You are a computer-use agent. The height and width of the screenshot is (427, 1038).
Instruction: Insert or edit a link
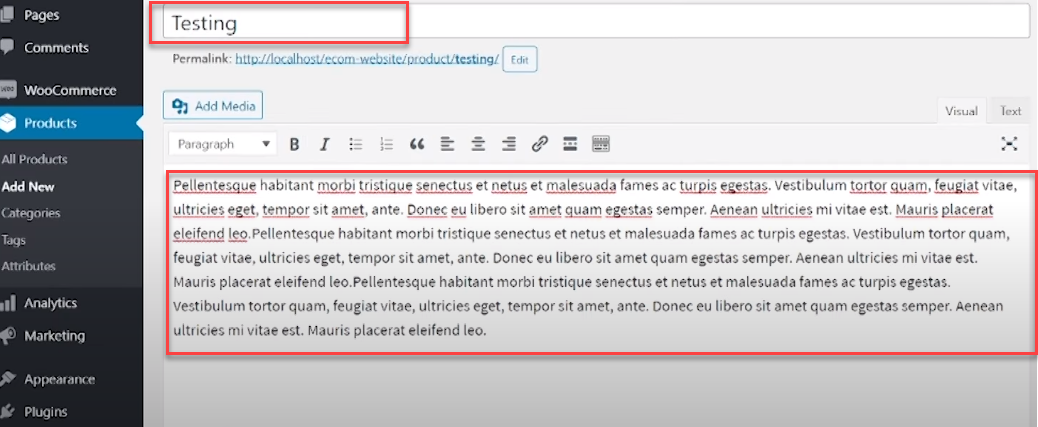540,144
